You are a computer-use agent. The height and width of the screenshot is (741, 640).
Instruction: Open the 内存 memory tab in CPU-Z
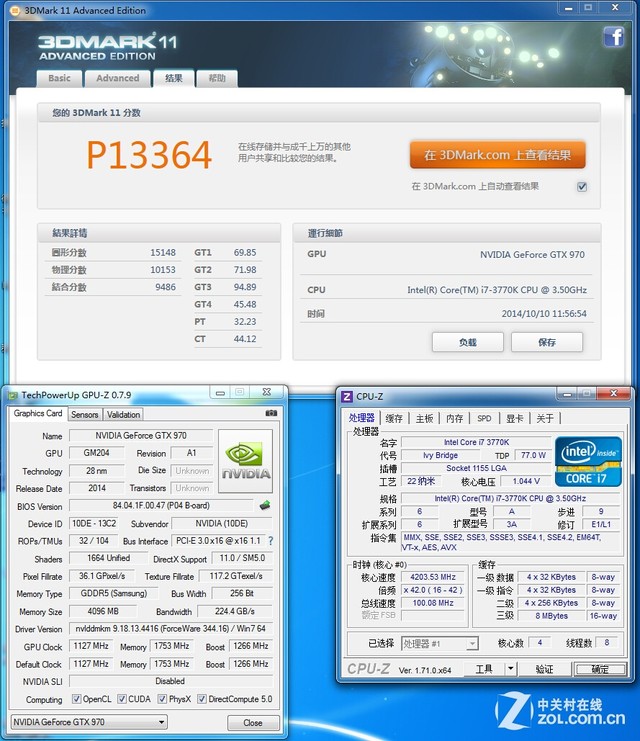point(454,418)
